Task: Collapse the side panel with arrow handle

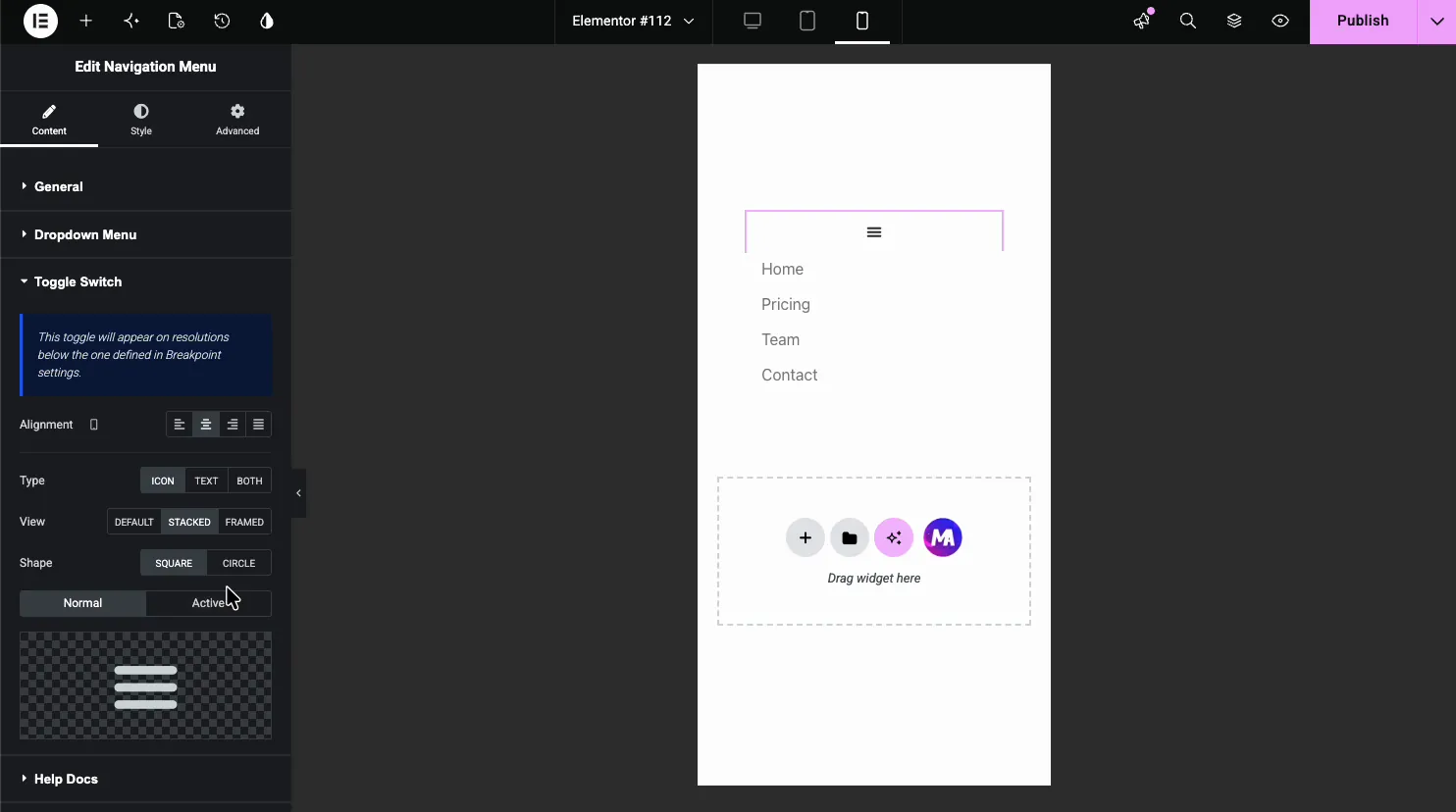Action: tap(298, 493)
